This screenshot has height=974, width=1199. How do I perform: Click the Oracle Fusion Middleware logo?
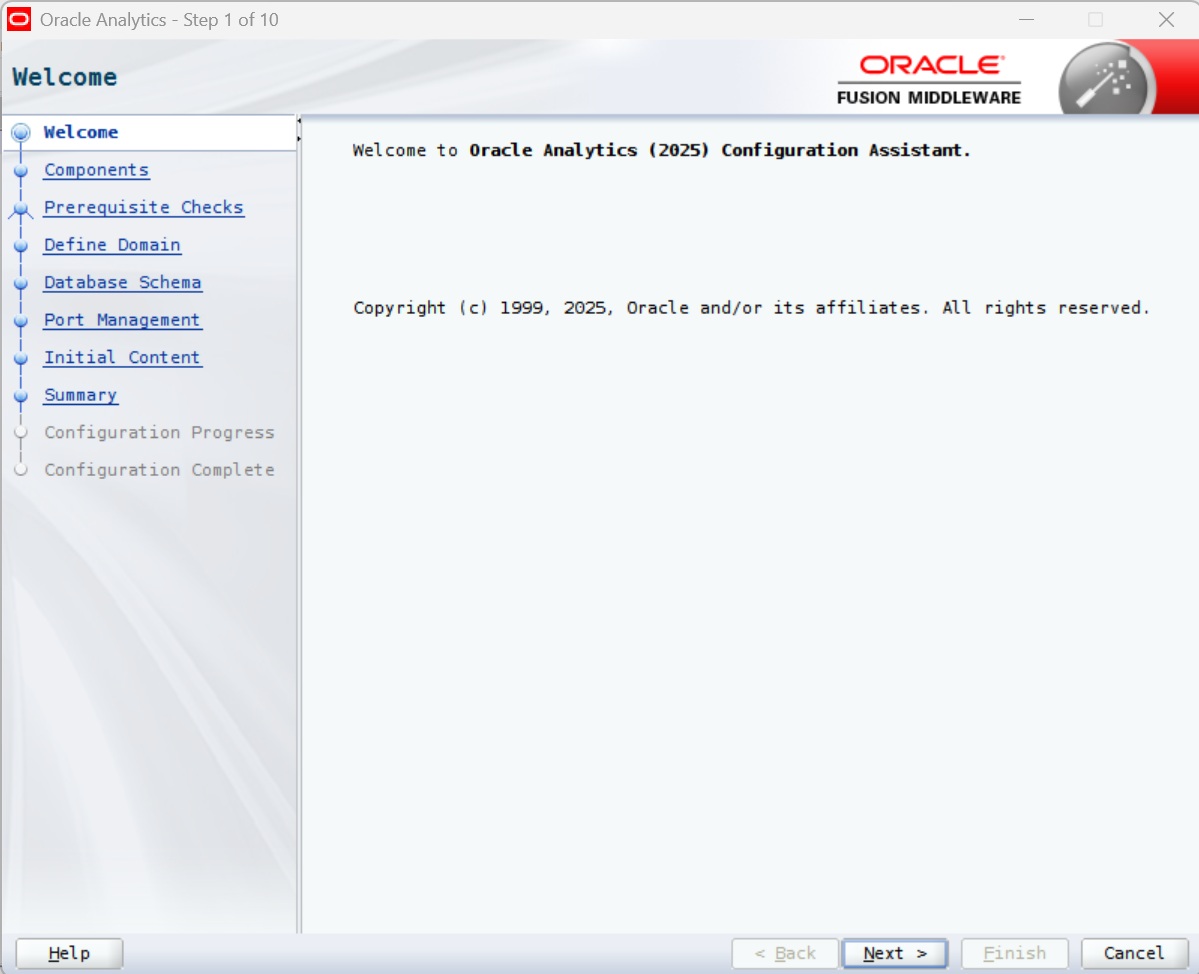point(929,80)
